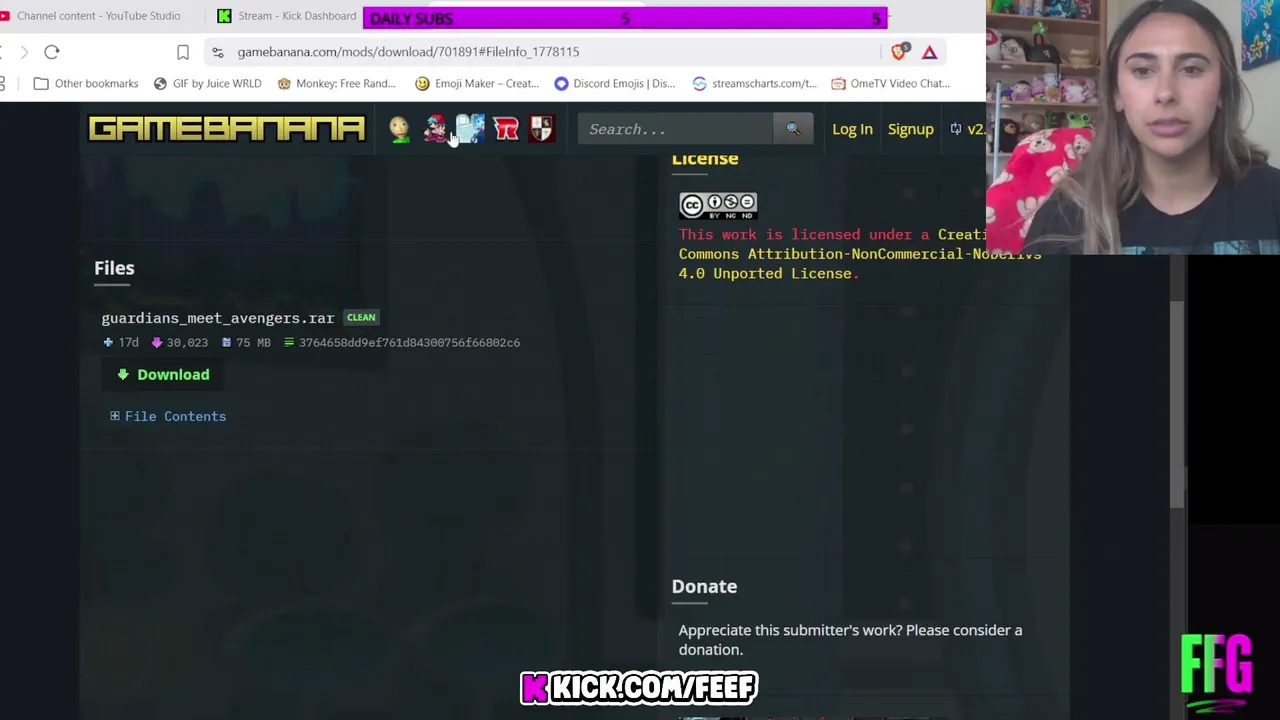Click the guardians_meet_avengers.rar file name
This screenshot has height=720, width=1280.
(218, 318)
